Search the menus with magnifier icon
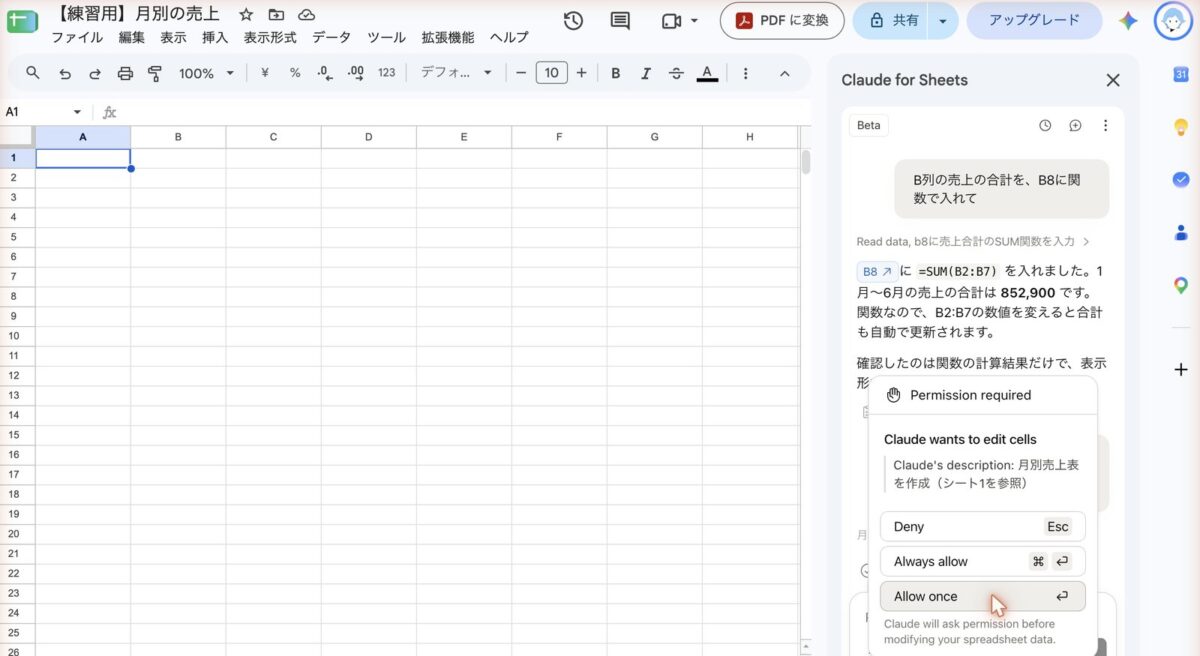The width and height of the screenshot is (1200, 656). tap(33, 73)
